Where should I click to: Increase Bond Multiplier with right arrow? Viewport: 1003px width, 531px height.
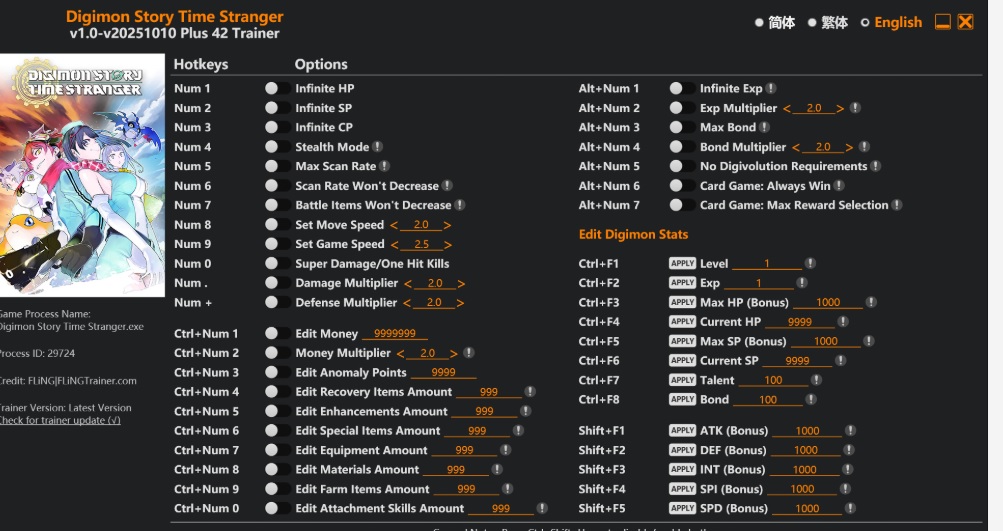[x=849, y=147]
